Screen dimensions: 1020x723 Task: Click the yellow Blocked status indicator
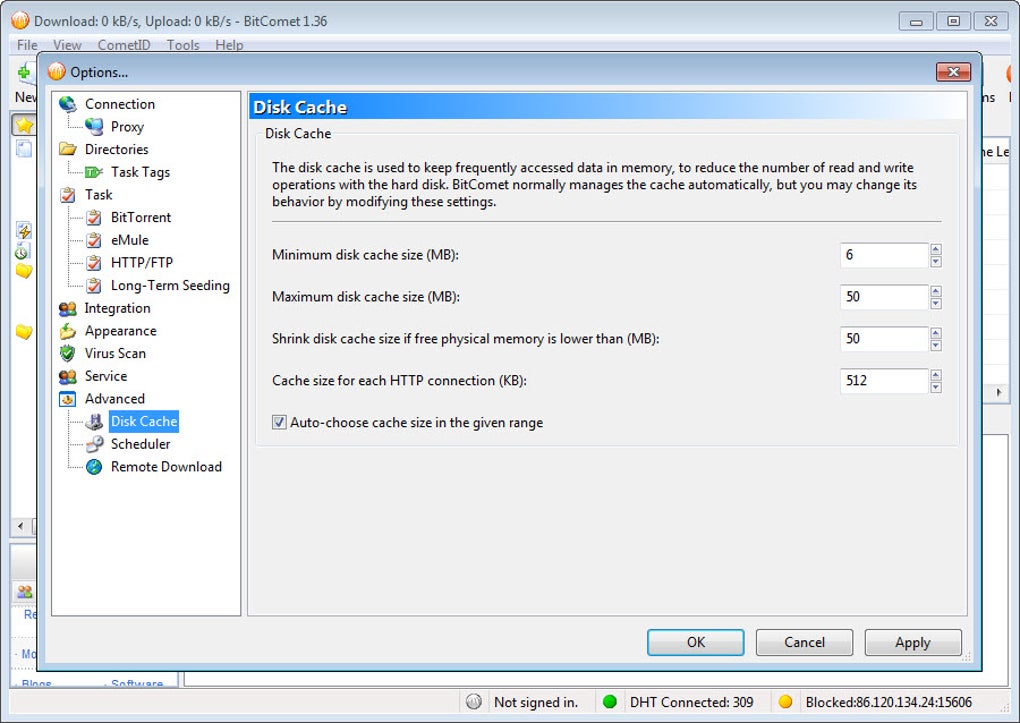pyautogui.click(x=785, y=702)
